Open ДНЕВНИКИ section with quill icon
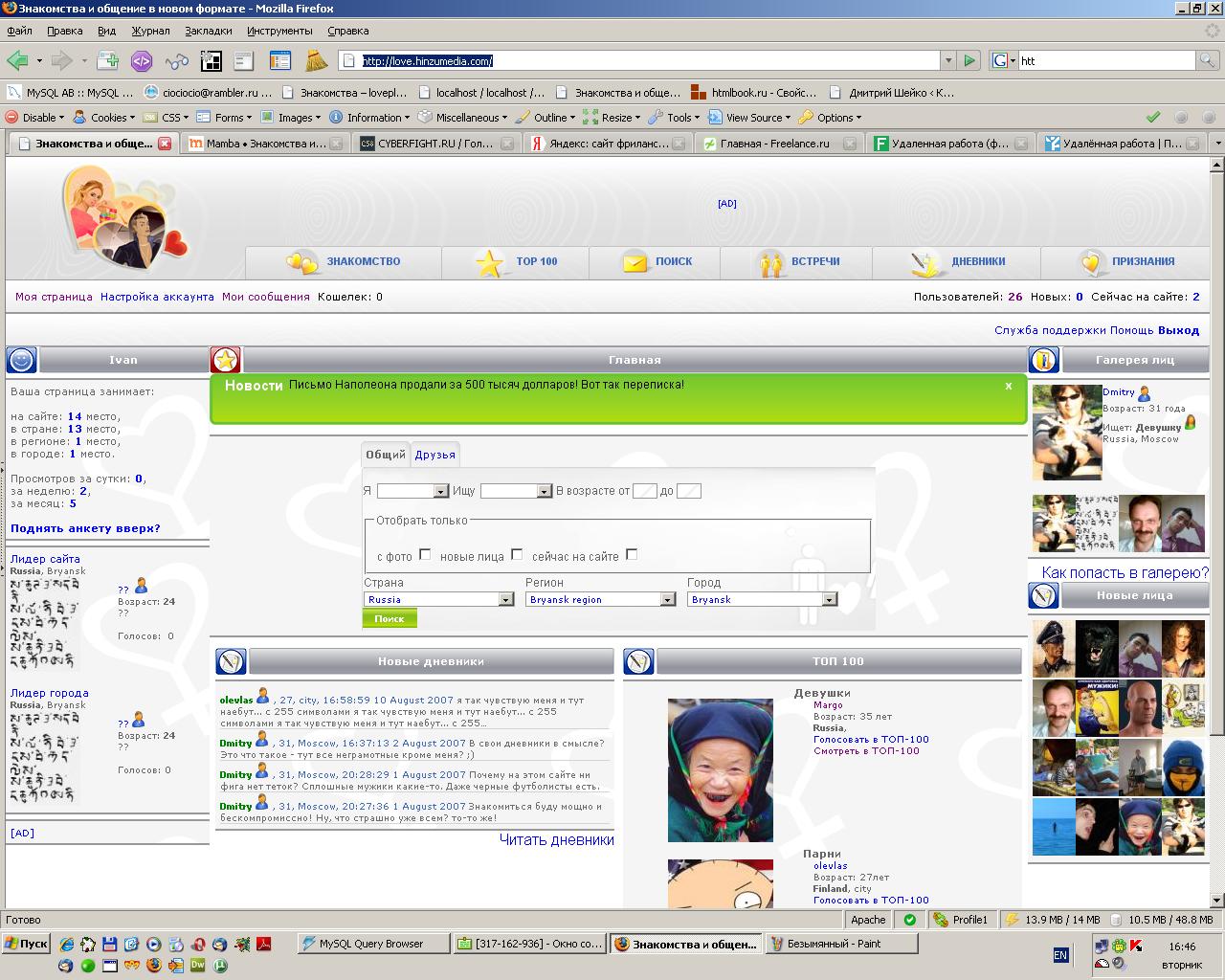This screenshot has width=1225, height=980. coord(956,261)
